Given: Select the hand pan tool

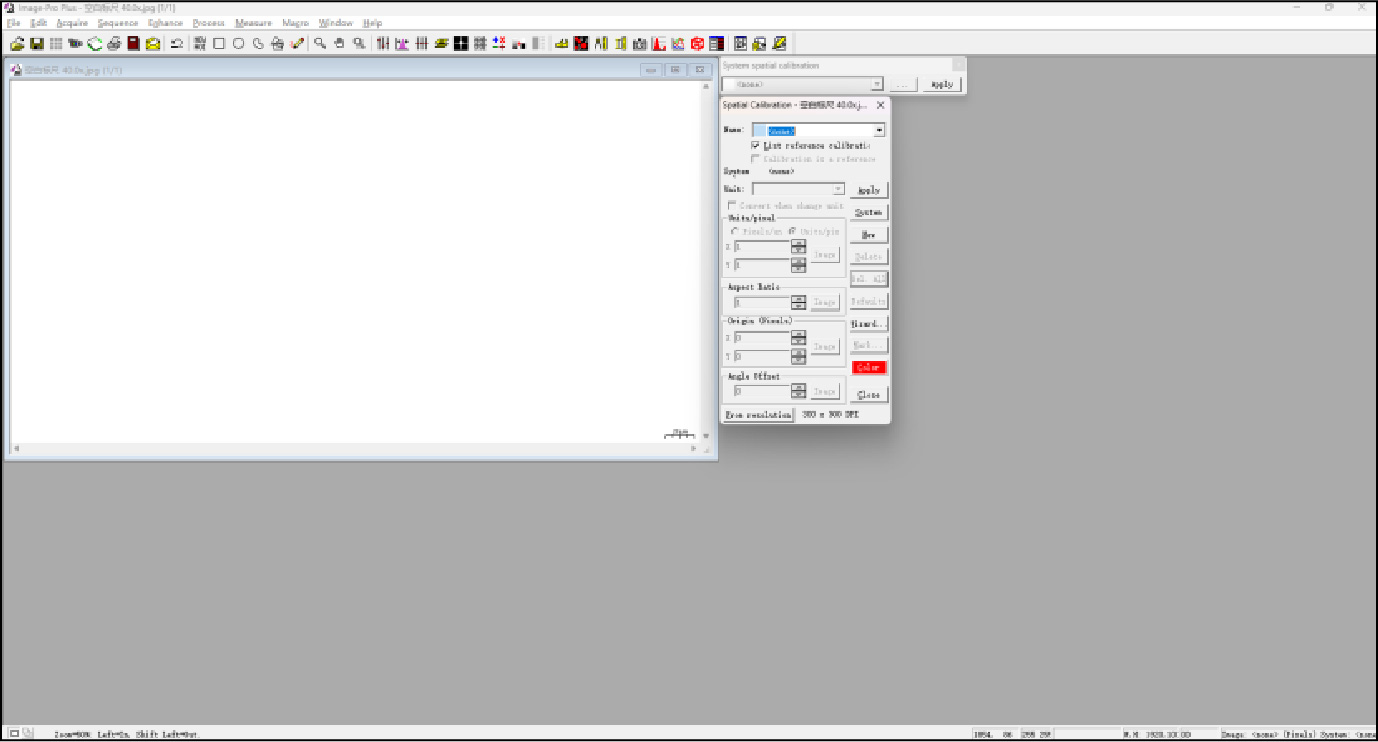Looking at the screenshot, I should pos(339,44).
